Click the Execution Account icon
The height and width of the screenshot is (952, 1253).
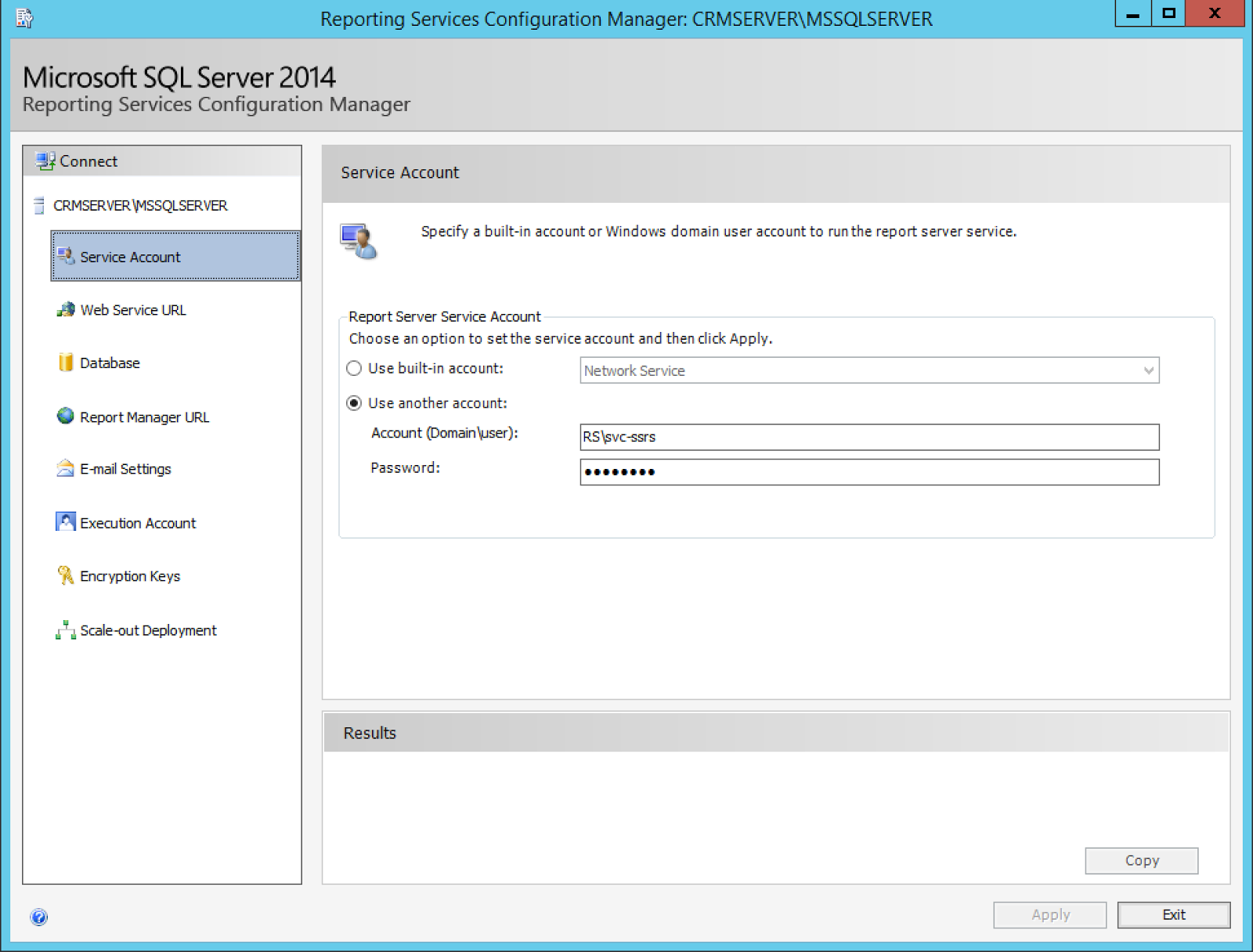pyautogui.click(x=66, y=521)
